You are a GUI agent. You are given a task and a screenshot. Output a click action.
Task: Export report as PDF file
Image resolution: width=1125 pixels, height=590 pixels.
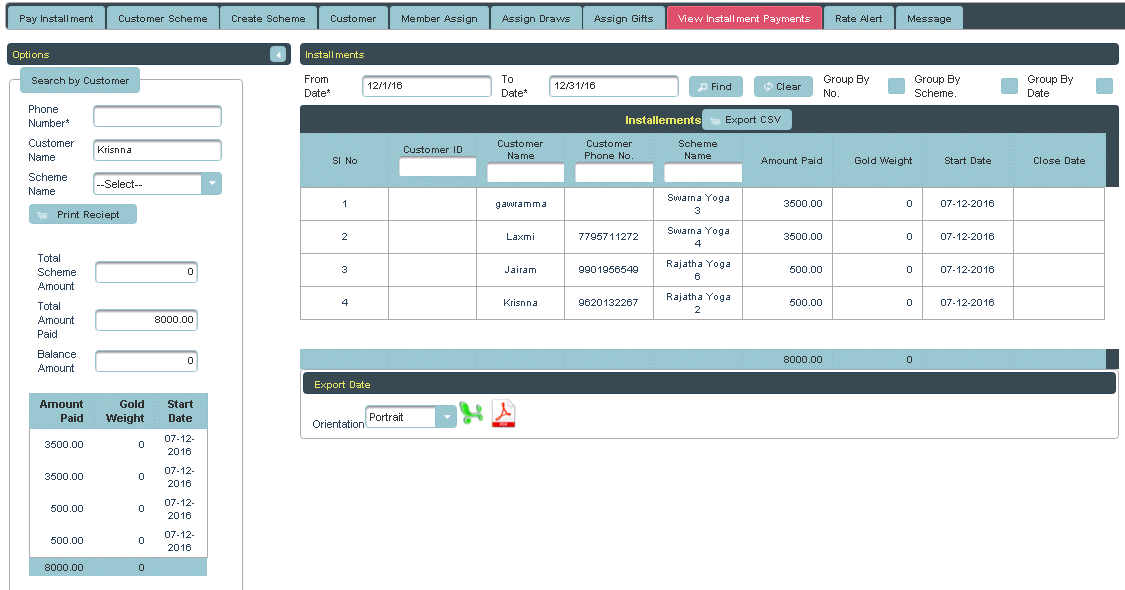coord(503,414)
